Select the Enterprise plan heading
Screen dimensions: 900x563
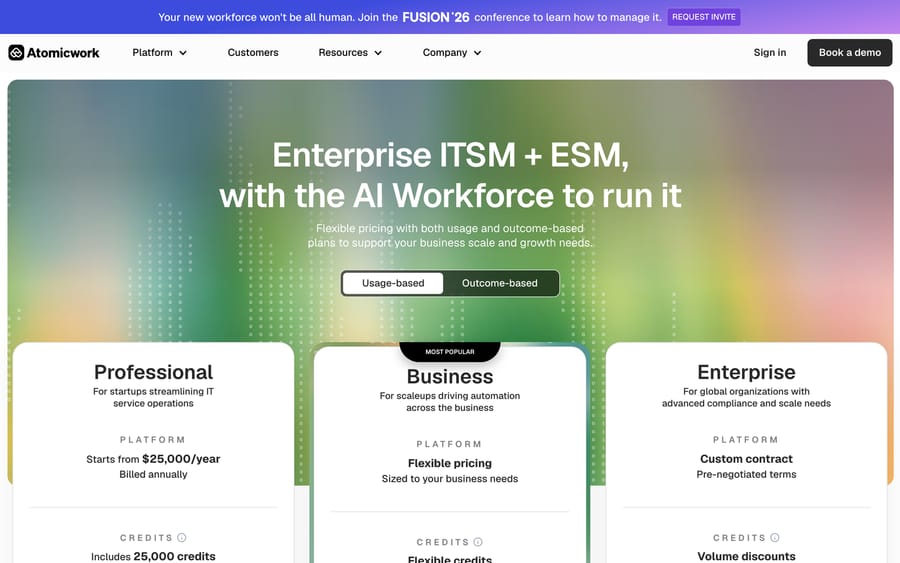click(x=746, y=372)
